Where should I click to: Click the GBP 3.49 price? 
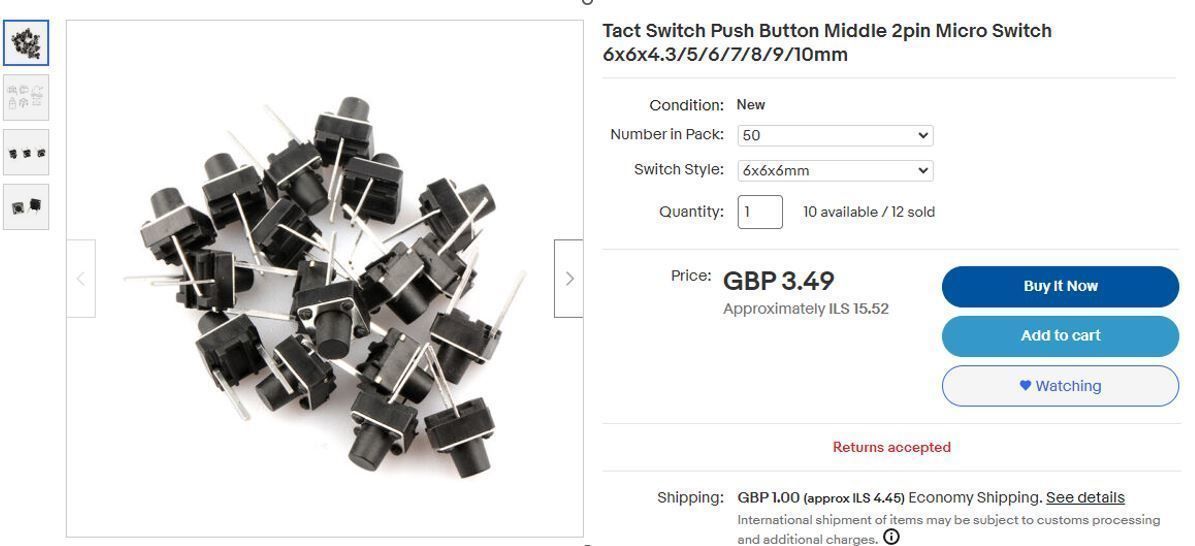778,281
